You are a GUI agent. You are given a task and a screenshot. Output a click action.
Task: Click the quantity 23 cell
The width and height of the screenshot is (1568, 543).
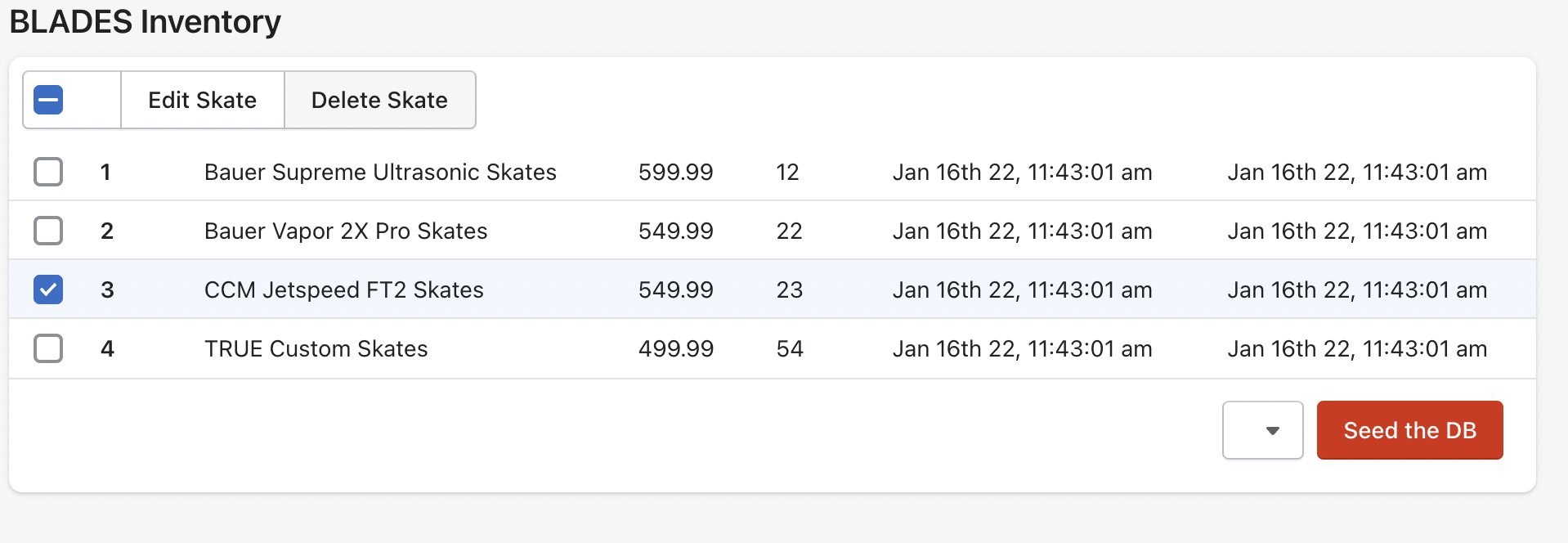pyautogui.click(x=790, y=289)
